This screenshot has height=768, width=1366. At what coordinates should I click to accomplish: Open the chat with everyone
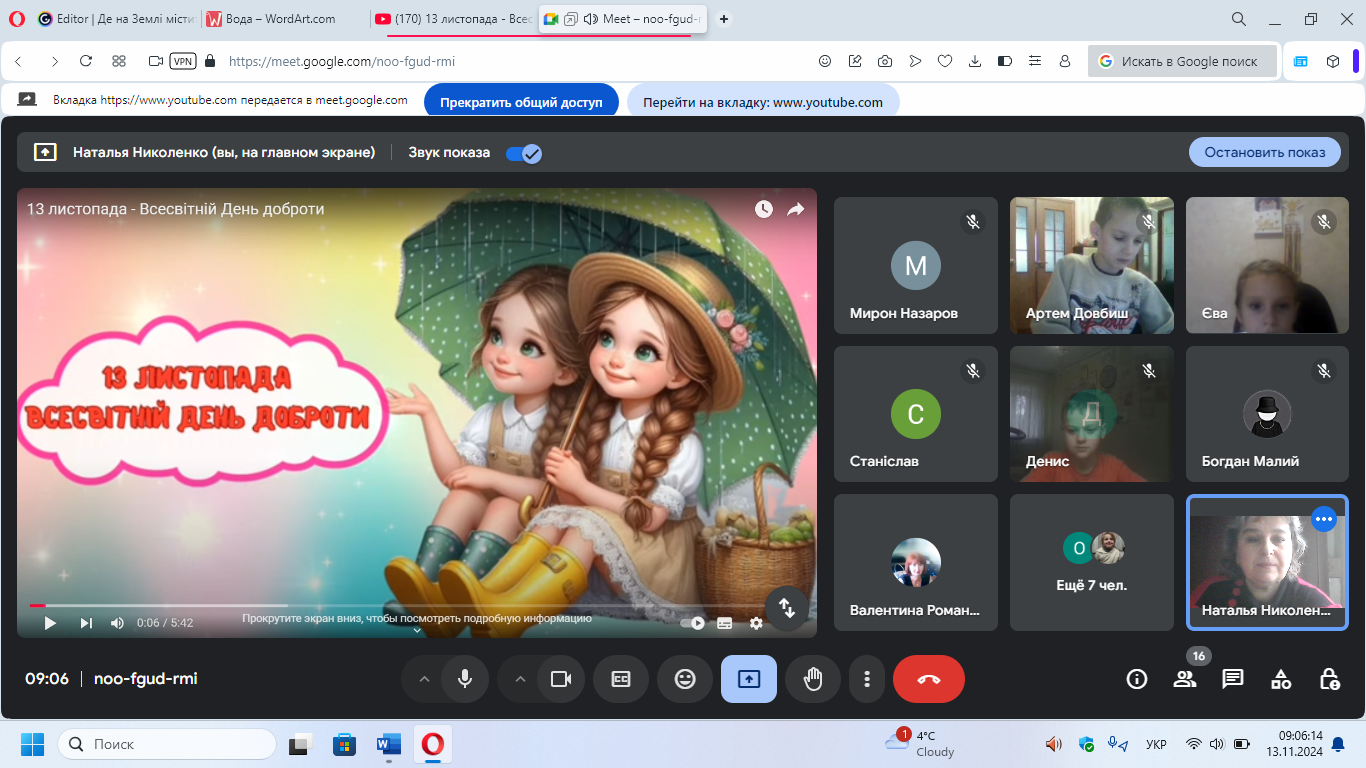pyautogui.click(x=1233, y=679)
